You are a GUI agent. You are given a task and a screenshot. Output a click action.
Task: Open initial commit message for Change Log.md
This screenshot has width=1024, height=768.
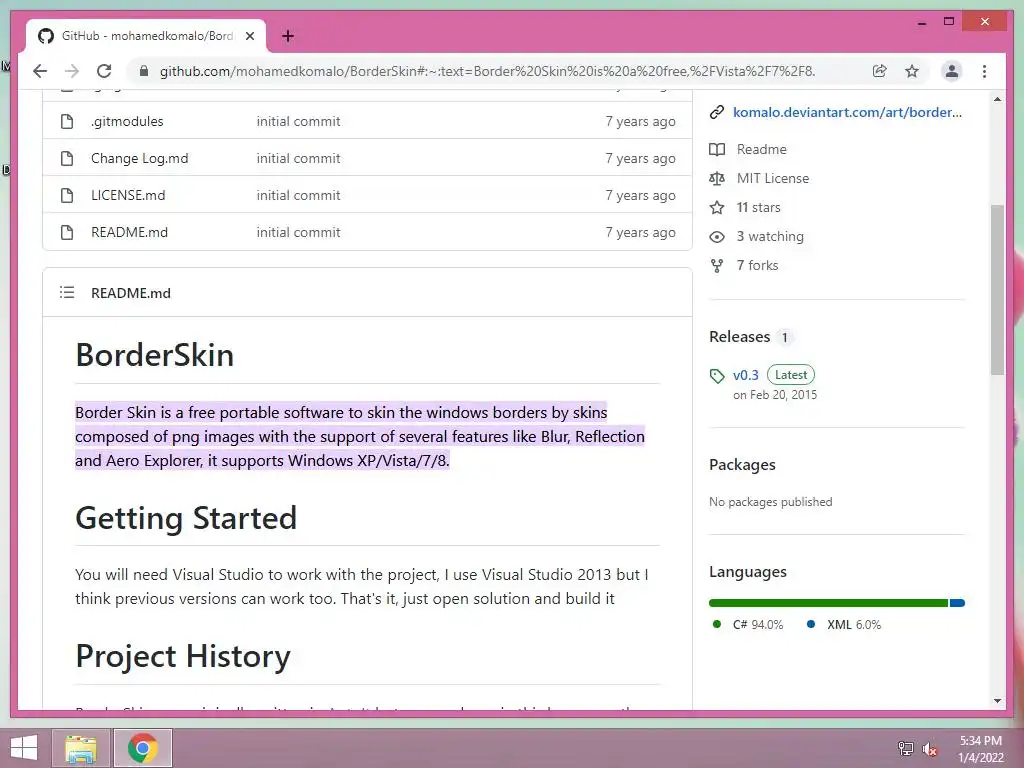[x=298, y=158]
